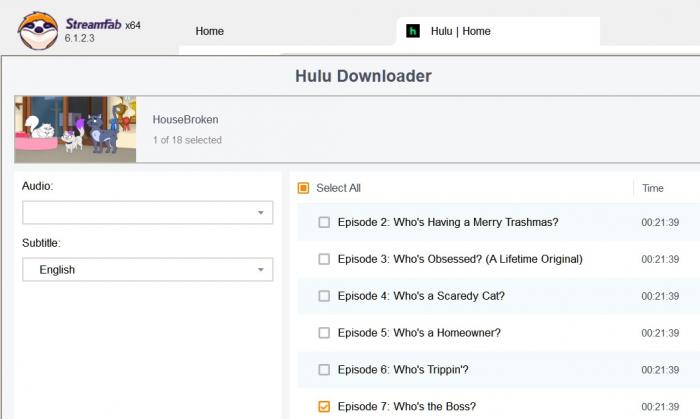Check Episode 5: Who's a Homeowner? checkbox
The height and width of the screenshot is (419, 700).
pyautogui.click(x=324, y=333)
